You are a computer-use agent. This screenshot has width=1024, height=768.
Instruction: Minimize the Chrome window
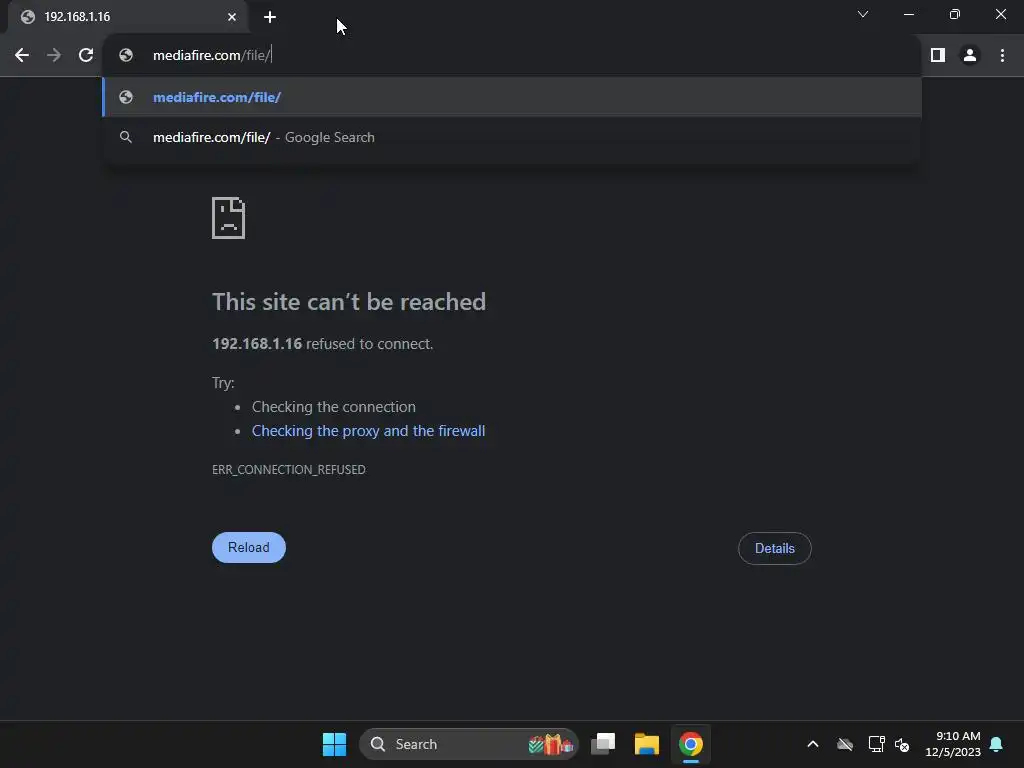pyautogui.click(x=908, y=14)
